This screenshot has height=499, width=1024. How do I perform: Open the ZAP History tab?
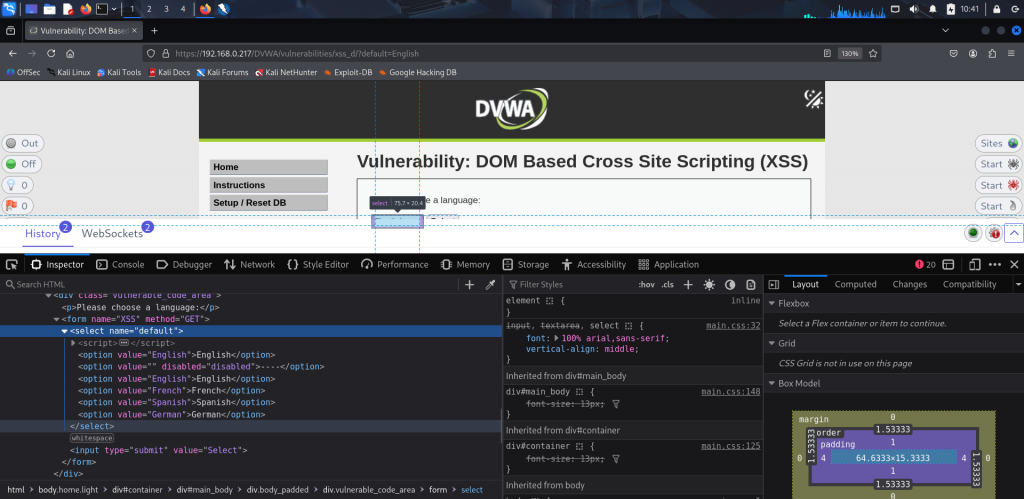(x=42, y=234)
